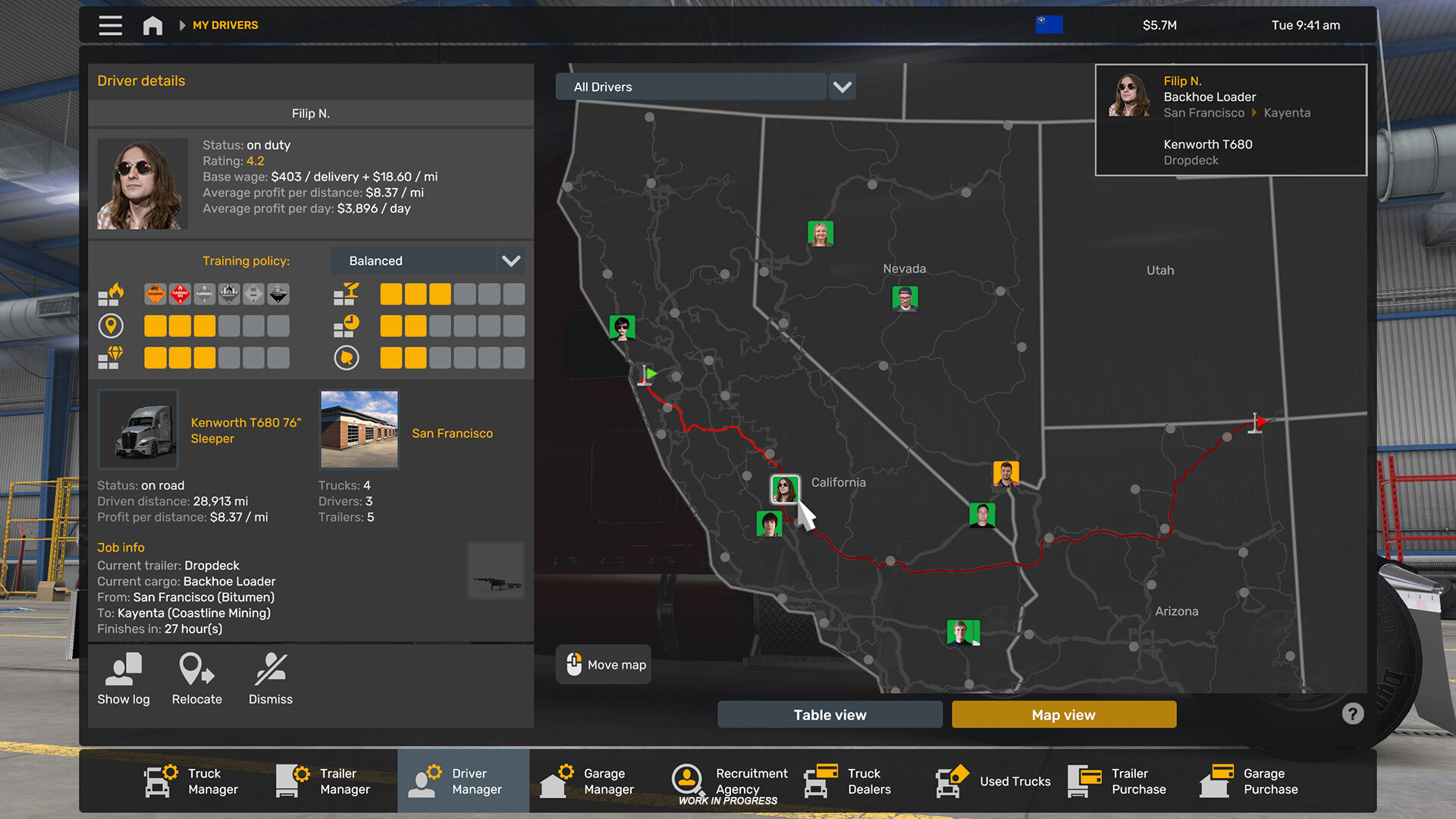Open the Training policy Balanced dropdown
The width and height of the screenshot is (1456, 819).
413,261
